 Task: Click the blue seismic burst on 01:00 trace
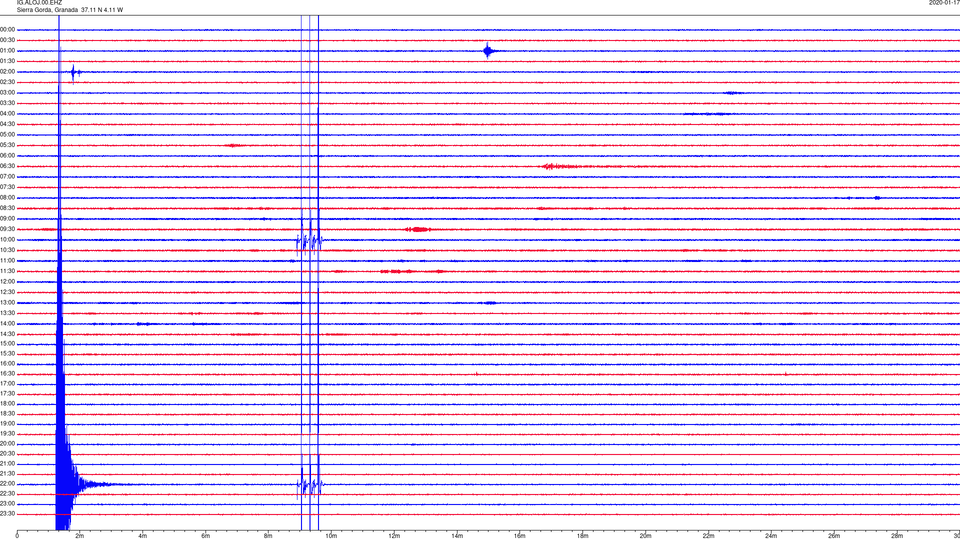pos(488,51)
